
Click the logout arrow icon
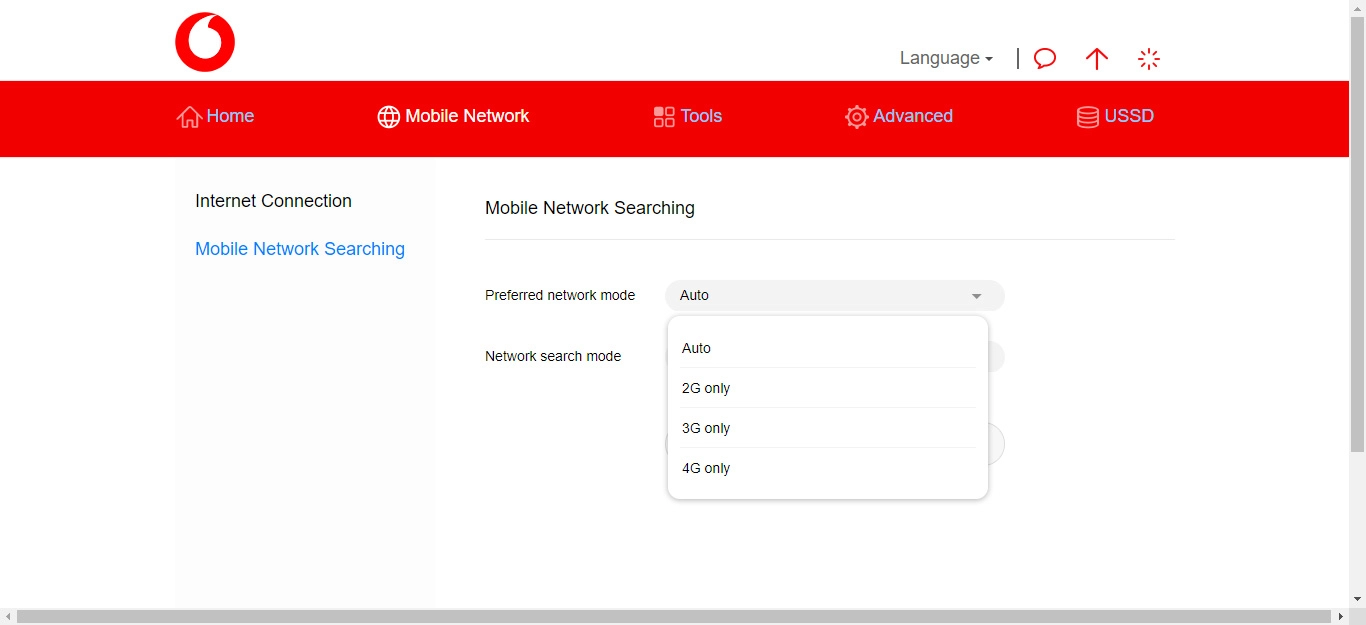pos(1096,59)
